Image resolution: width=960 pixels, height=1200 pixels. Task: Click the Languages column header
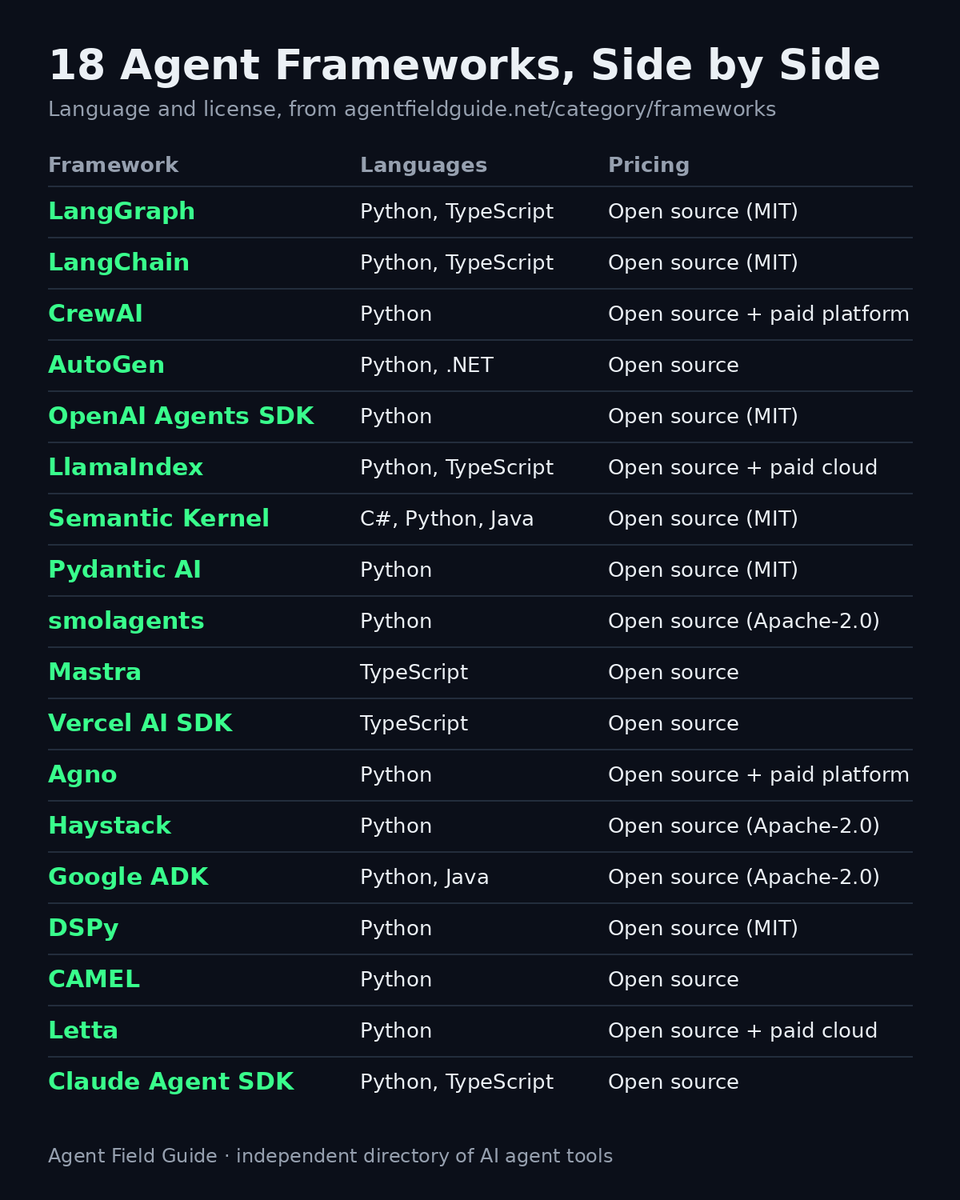coord(423,166)
